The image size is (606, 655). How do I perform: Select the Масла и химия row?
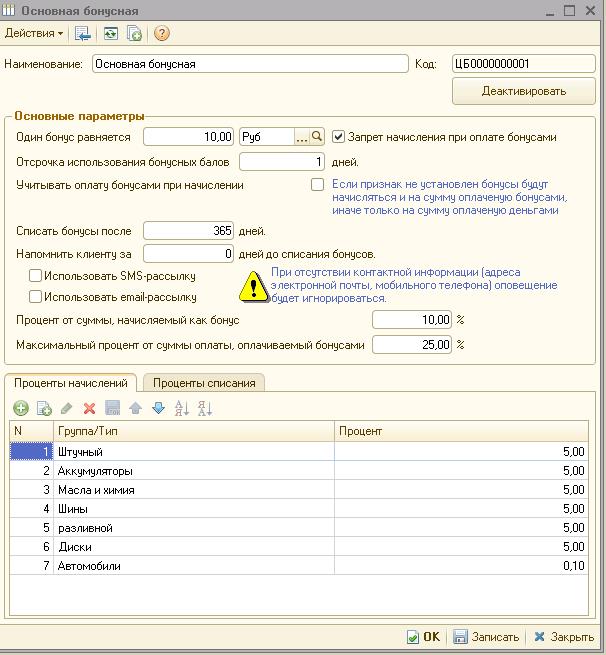(299, 490)
